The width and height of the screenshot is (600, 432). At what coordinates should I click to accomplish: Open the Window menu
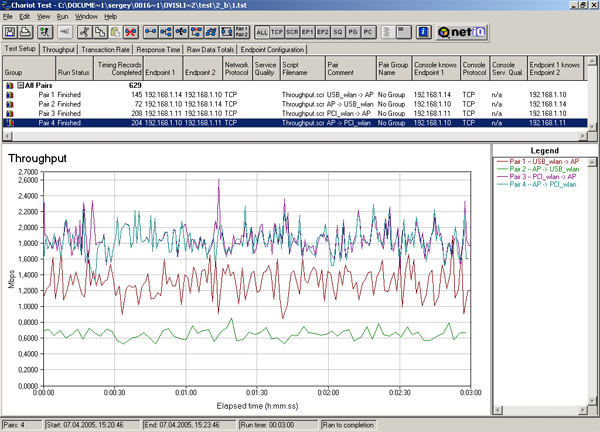(87, 17)
